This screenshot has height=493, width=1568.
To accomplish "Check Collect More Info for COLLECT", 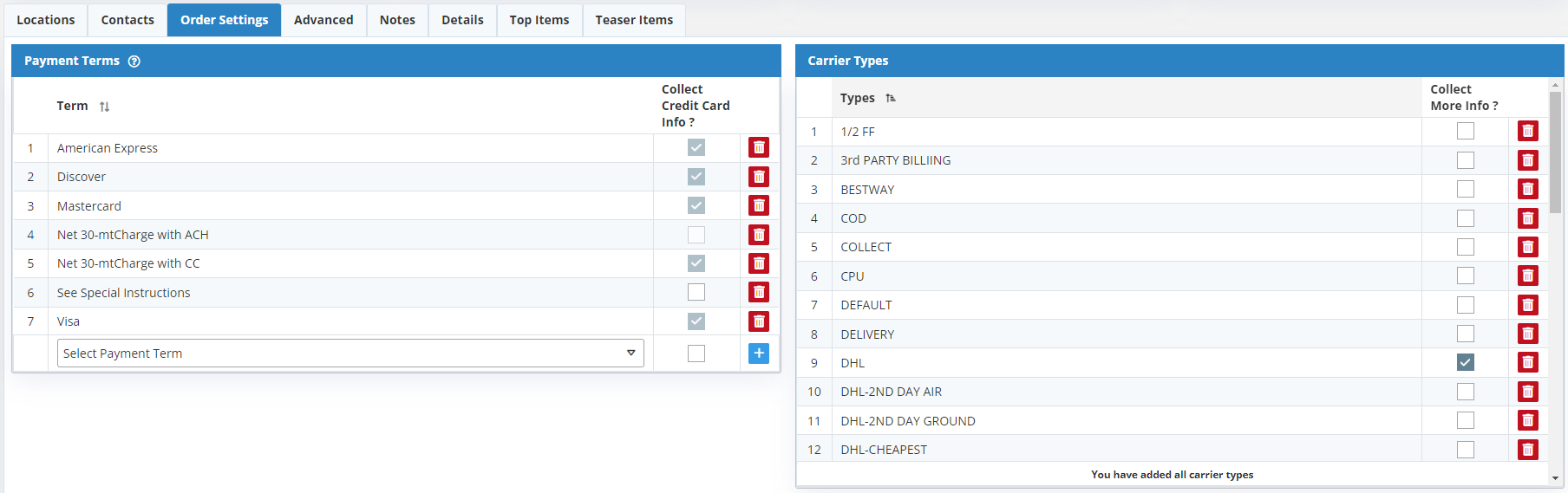I will pyautogui.click(x=1466, y=247).
